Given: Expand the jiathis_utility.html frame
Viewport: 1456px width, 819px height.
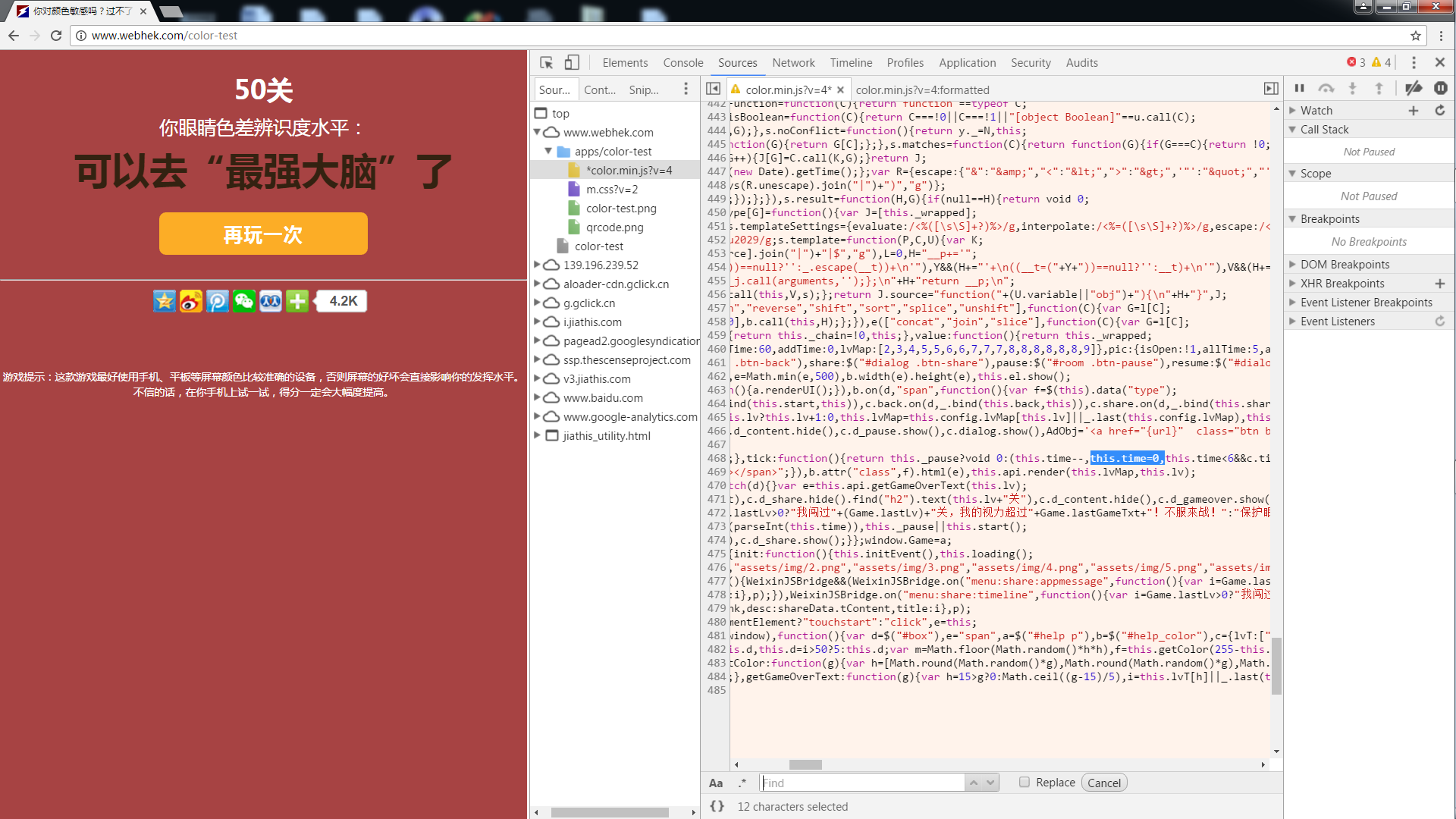Looking at the screenshot, I should click(537, 435).
